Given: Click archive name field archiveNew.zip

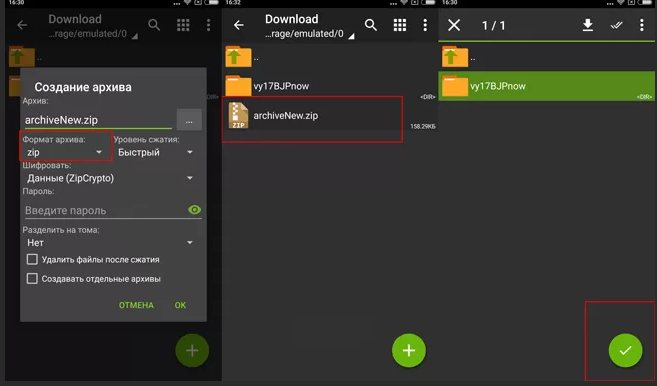Looking at the screenshot, I should point(98,120).
